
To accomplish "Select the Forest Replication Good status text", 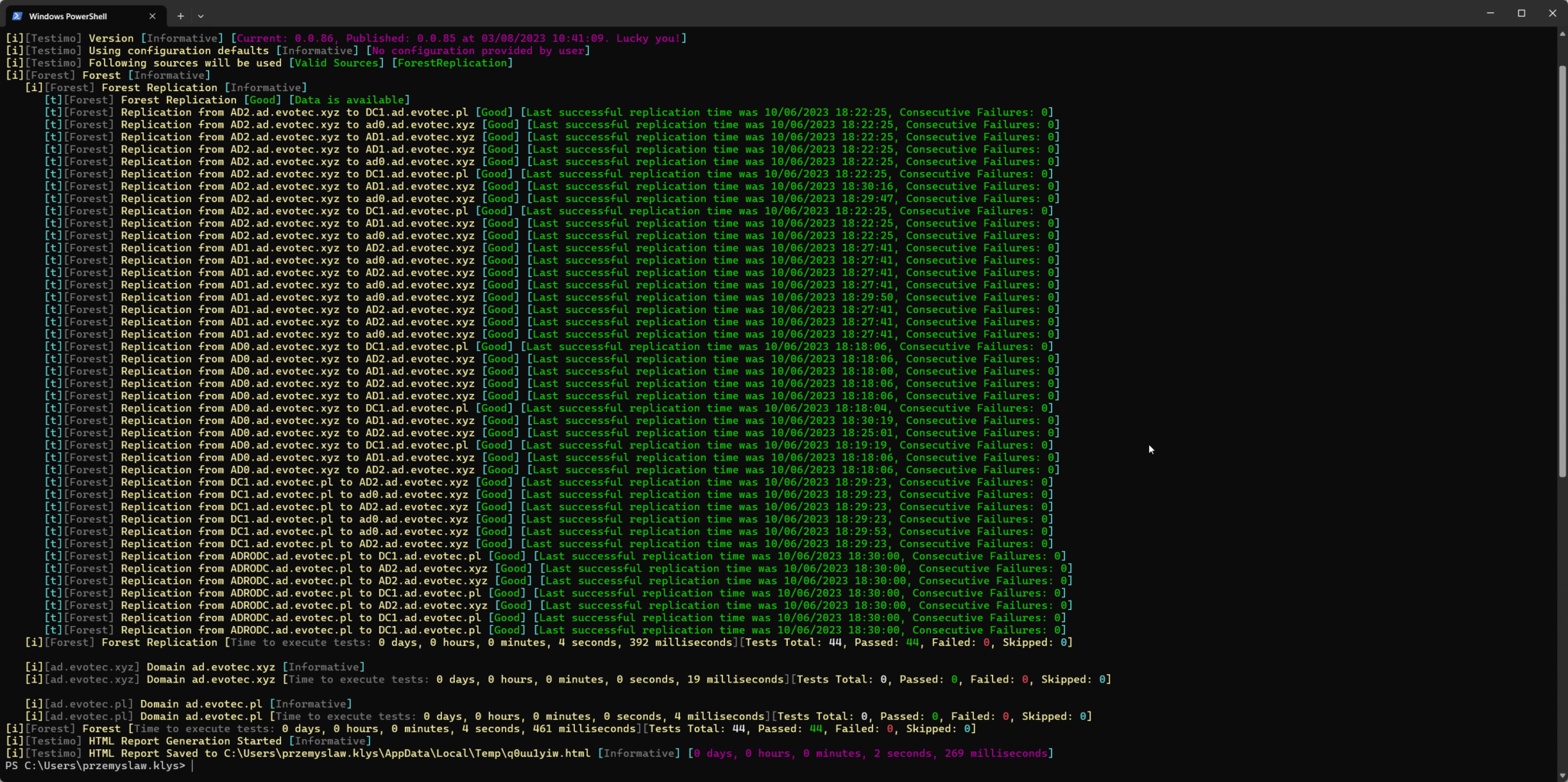I will [x=263, y=99].
